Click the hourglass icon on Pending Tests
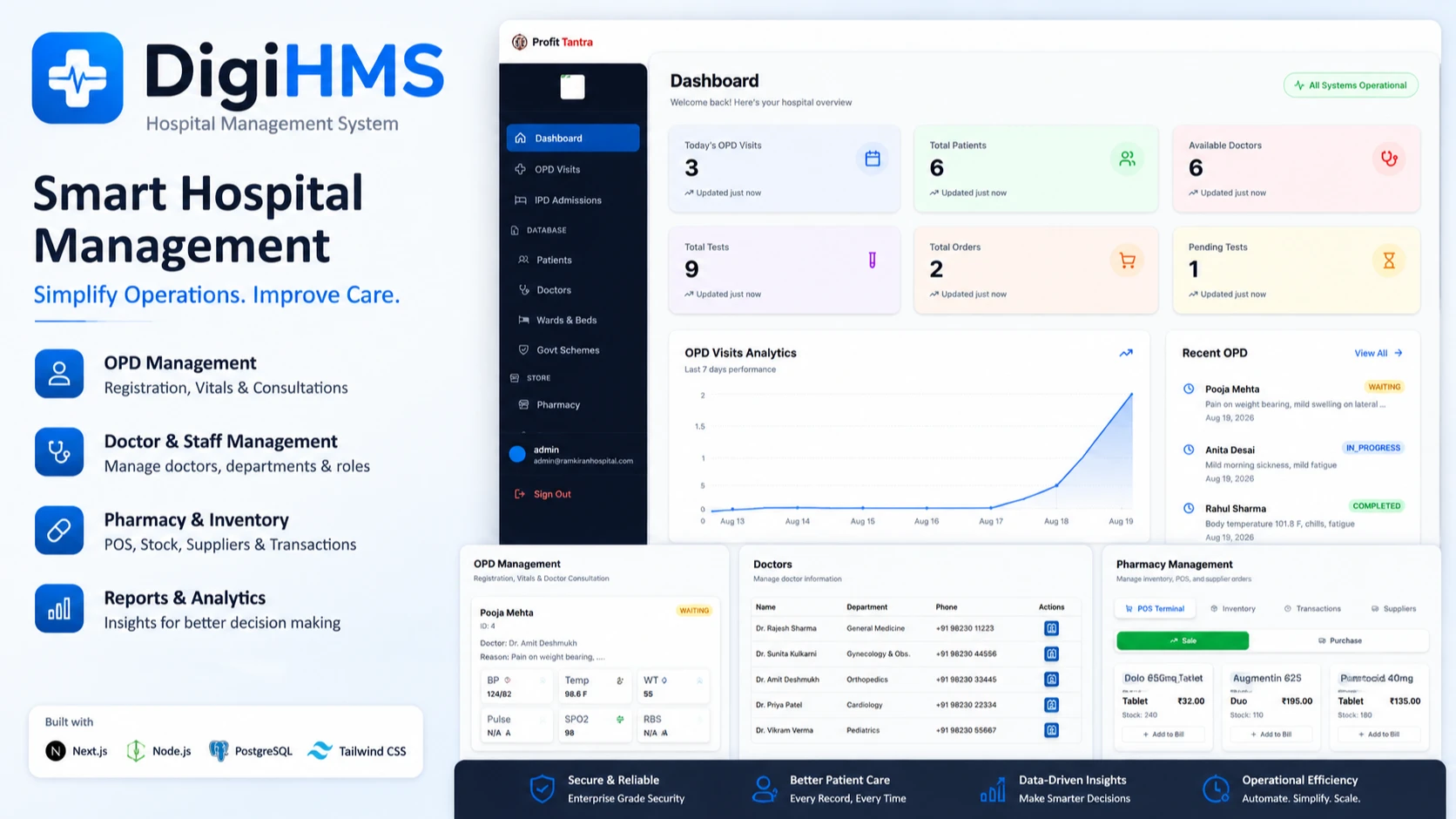This screenshot has width=1456, height=819. [1389, 261]
